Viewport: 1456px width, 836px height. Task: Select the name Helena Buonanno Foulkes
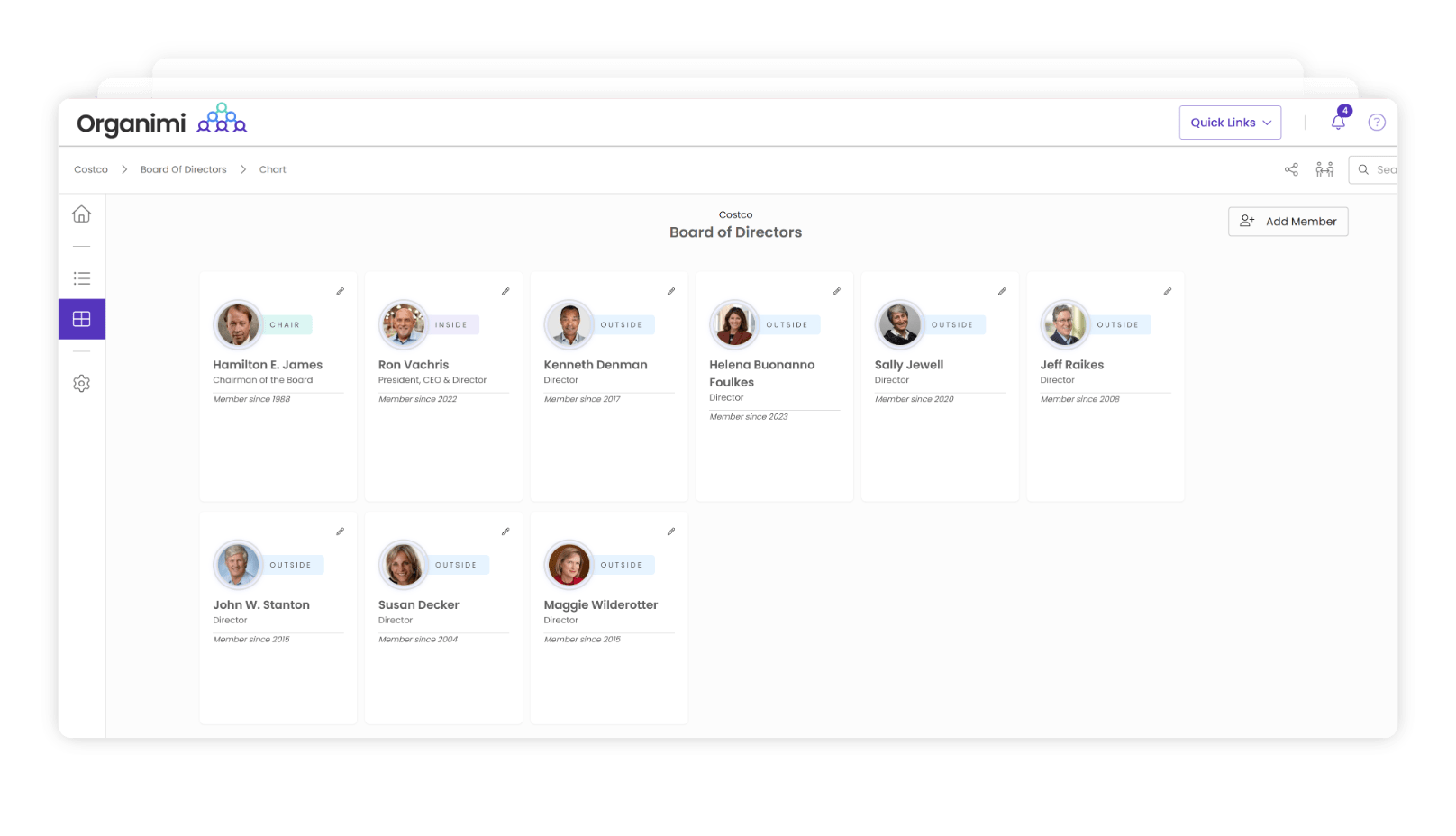click(762, 373)
